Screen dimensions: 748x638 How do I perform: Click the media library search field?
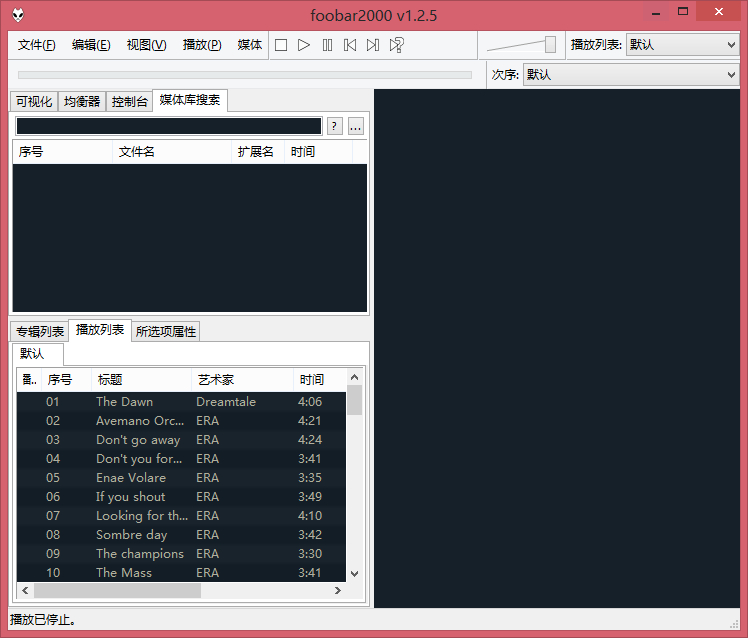169,126
